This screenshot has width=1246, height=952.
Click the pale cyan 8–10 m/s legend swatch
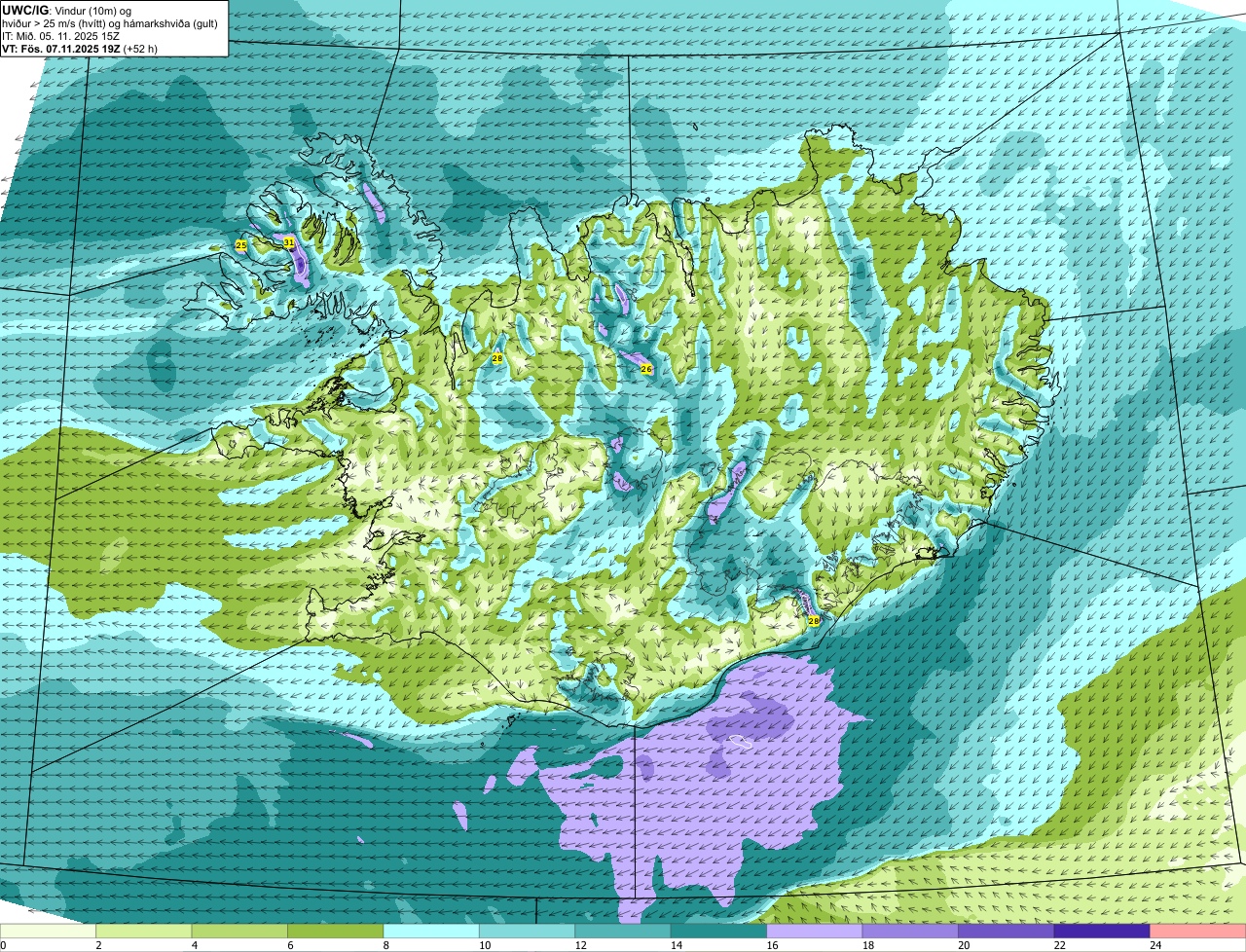[431, 932]
